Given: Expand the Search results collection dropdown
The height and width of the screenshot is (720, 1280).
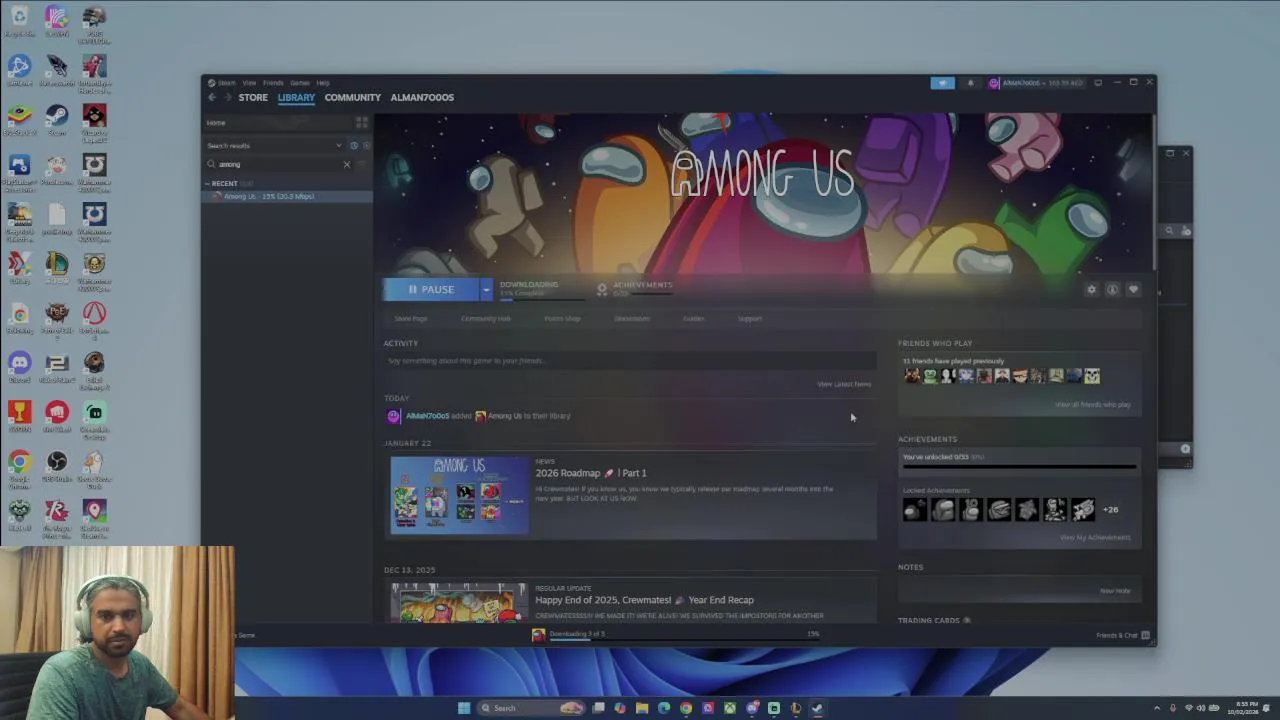Looking at the screenshot, I should coord(339,146).
